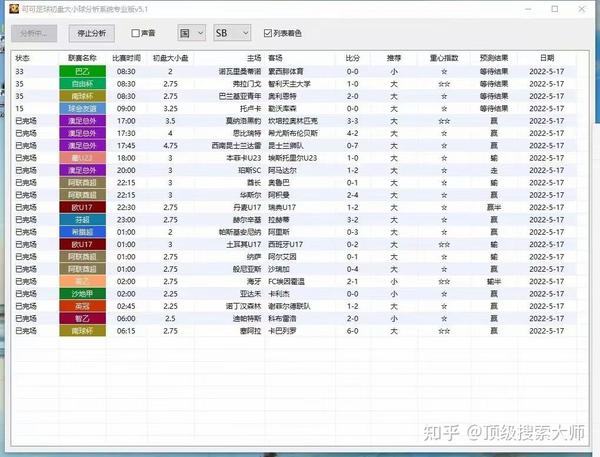Click the 推荐 column header
Image resolution: width=600 pixels, height=457 pixels.
[x=394, y=58]
